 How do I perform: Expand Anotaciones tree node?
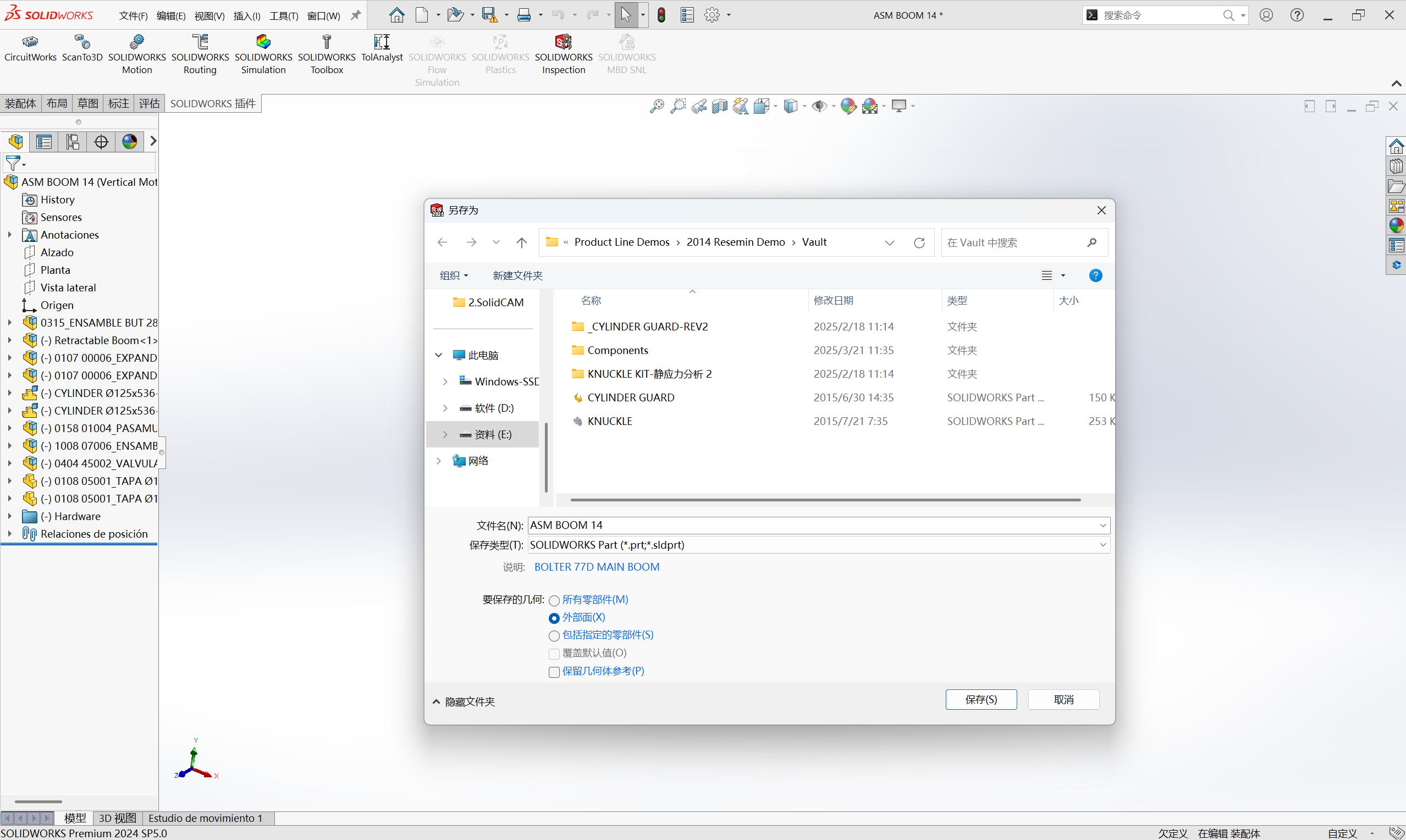coord(9,234)
